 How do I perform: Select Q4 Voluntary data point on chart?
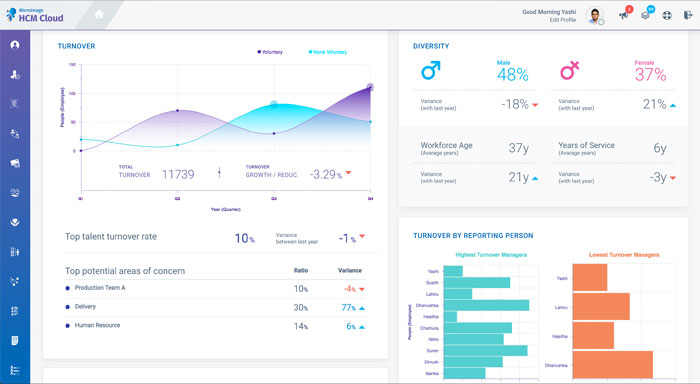pos(370,87)
